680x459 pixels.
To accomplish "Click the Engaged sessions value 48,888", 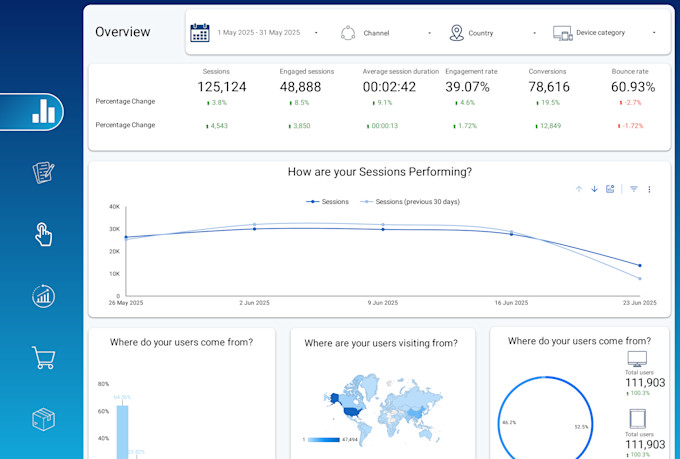I will tap(301, 87).
